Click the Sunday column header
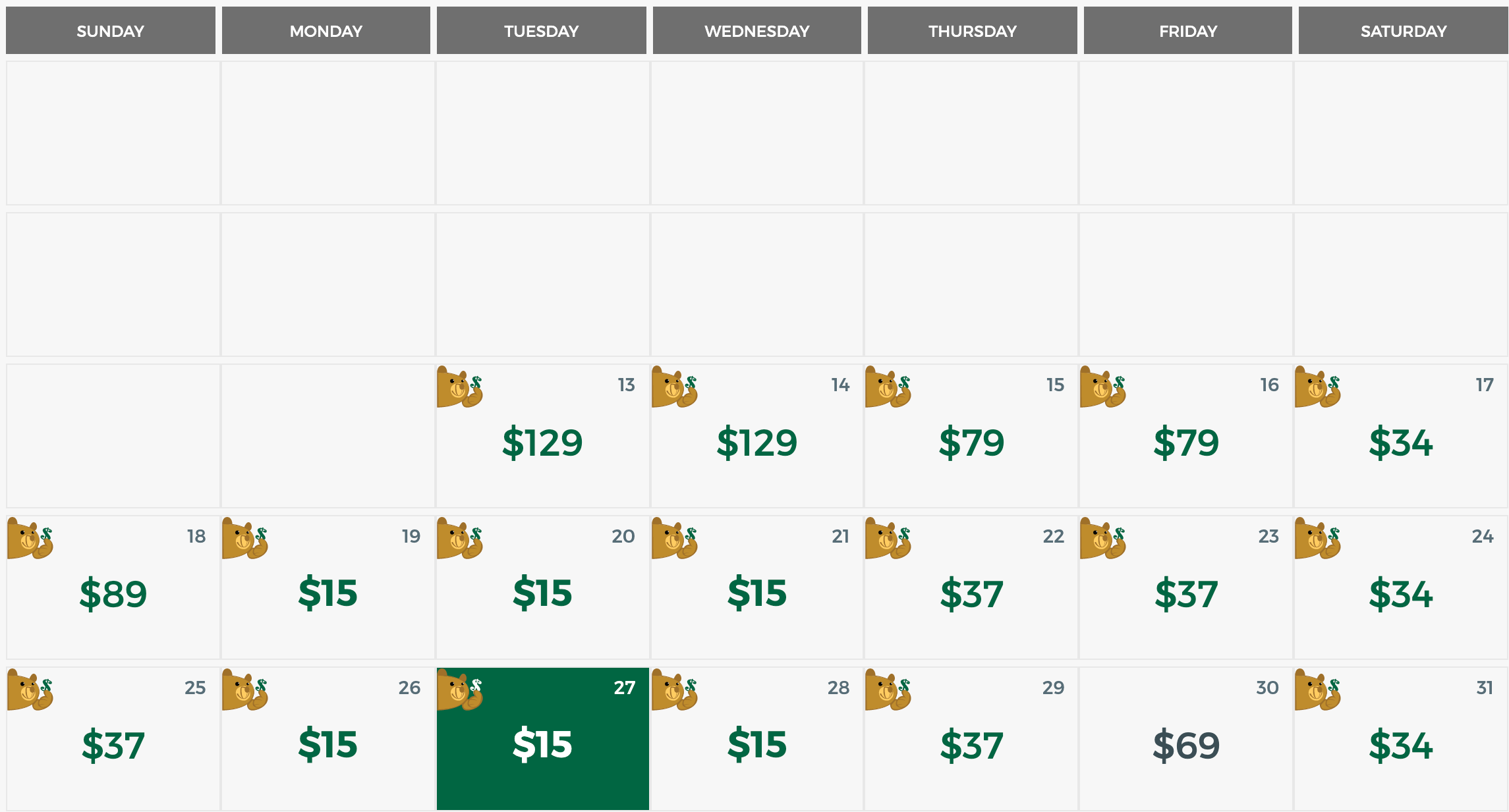This screenshot has height=812, width=1509. (110, 31)
